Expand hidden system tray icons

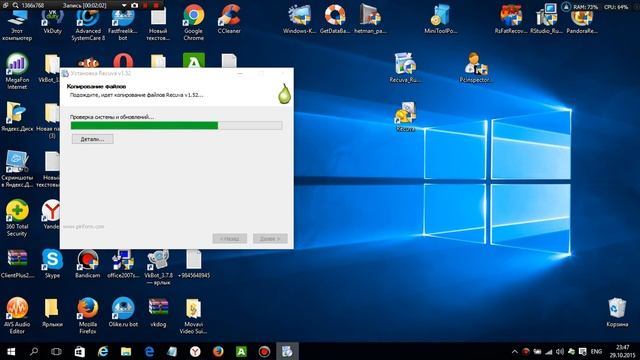[x=515, y=351]
